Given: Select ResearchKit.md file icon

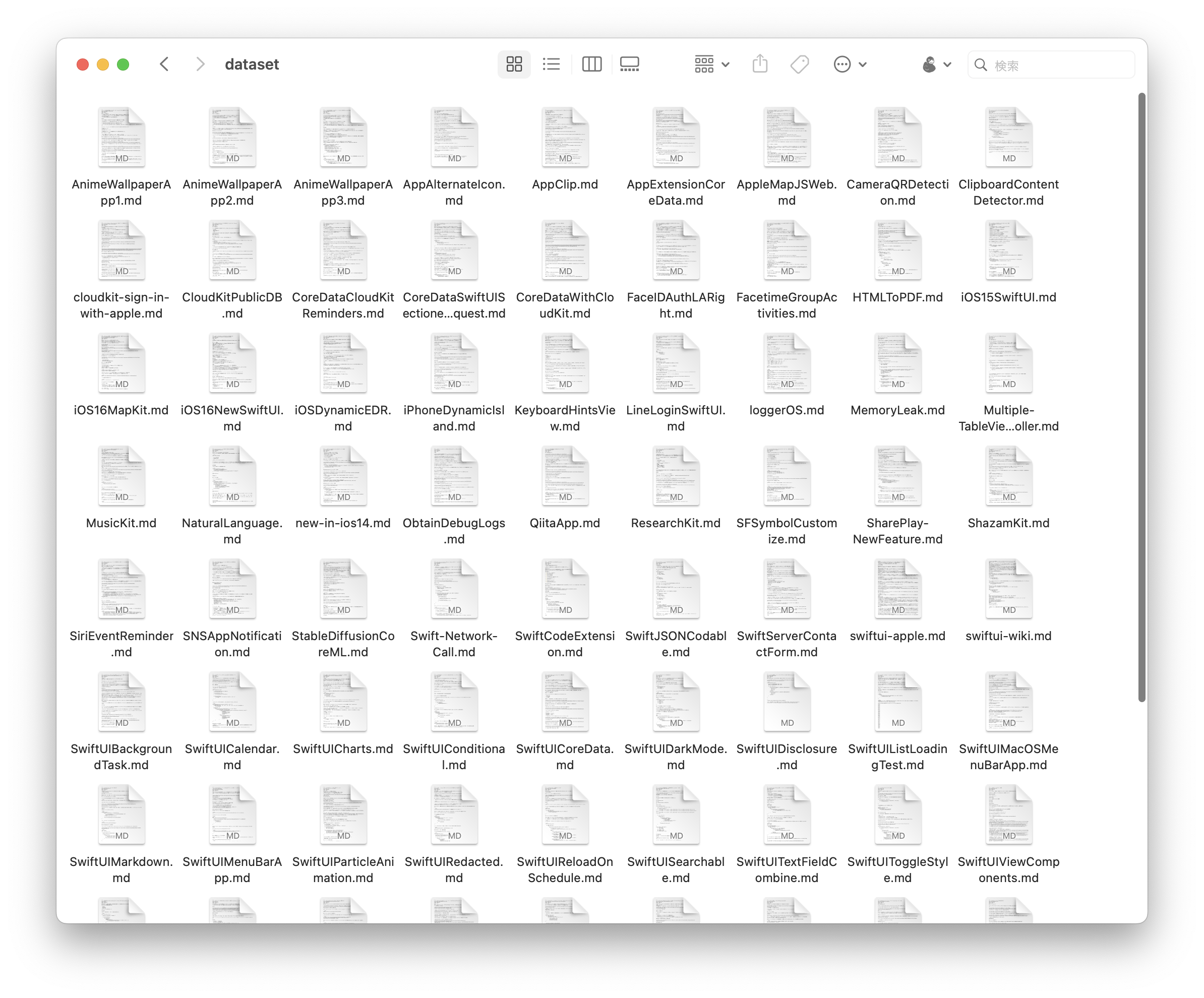Looking at the screenshot, I should 676,476.
